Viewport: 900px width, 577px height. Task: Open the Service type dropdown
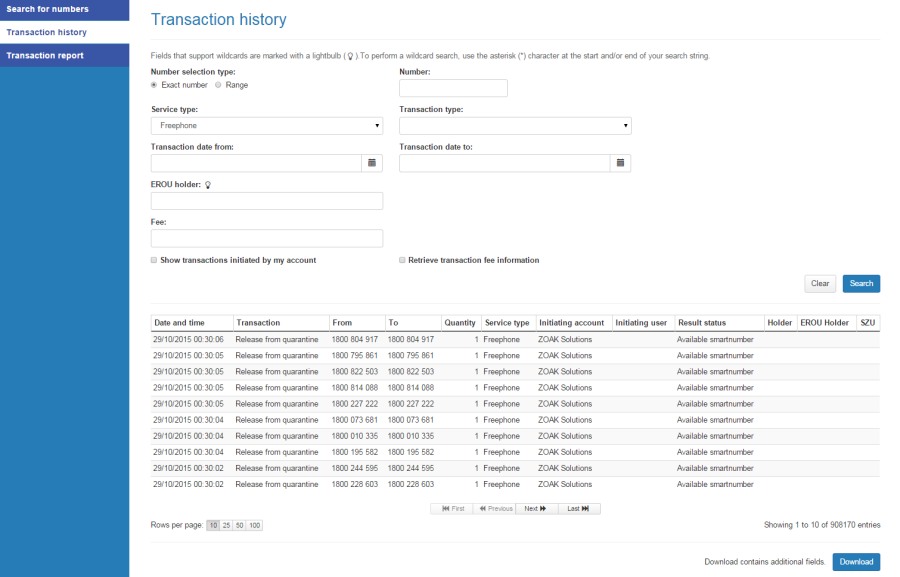coord(267,125)
